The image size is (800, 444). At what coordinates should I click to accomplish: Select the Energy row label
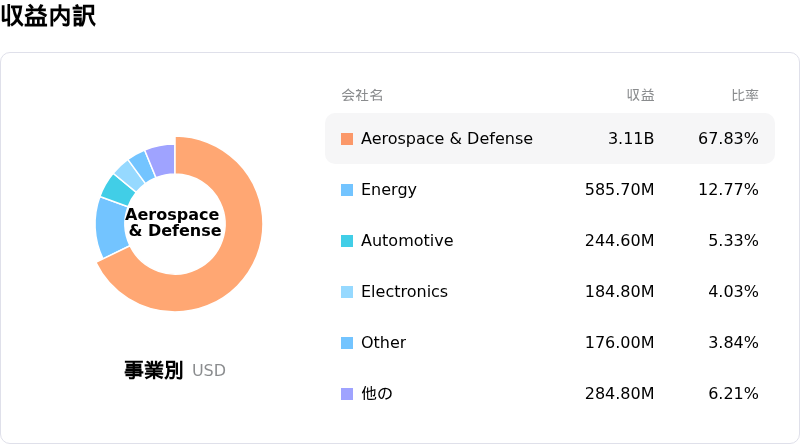pos(389,190)
